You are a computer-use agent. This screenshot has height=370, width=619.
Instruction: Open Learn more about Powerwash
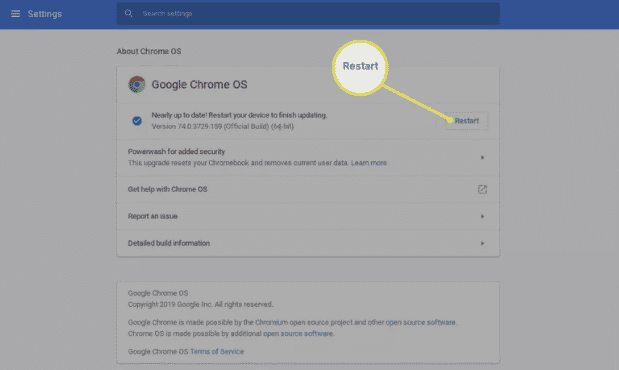coord(369,163)
